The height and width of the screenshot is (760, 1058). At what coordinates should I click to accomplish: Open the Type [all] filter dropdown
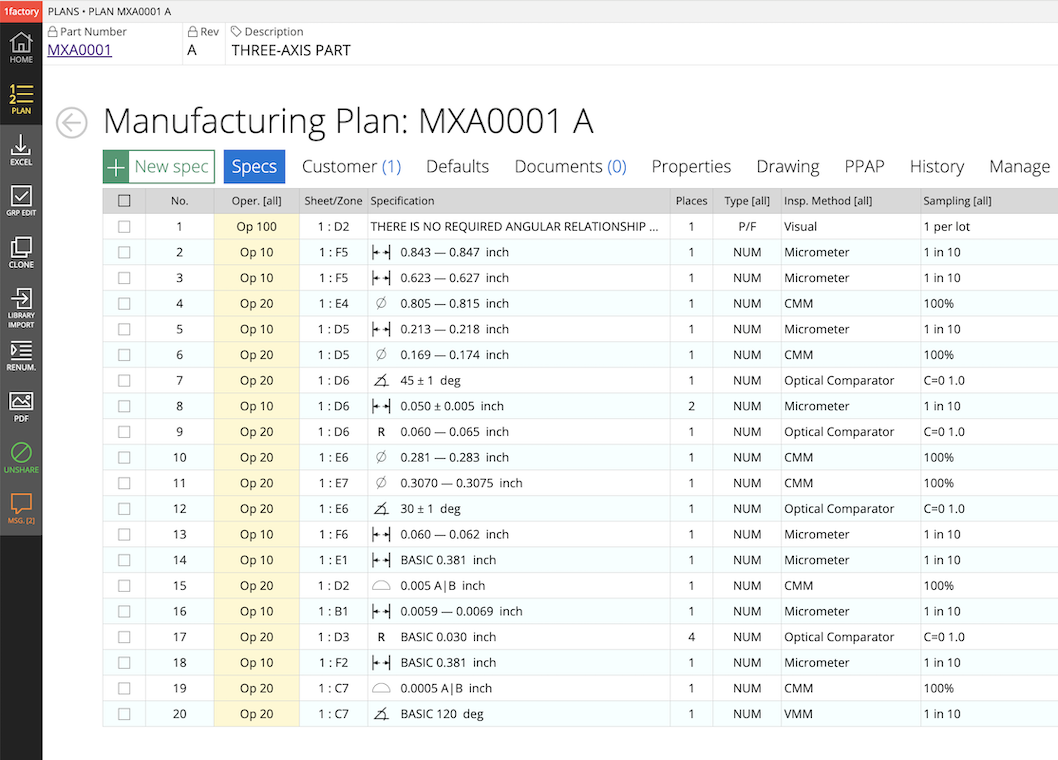pos(747,200)
